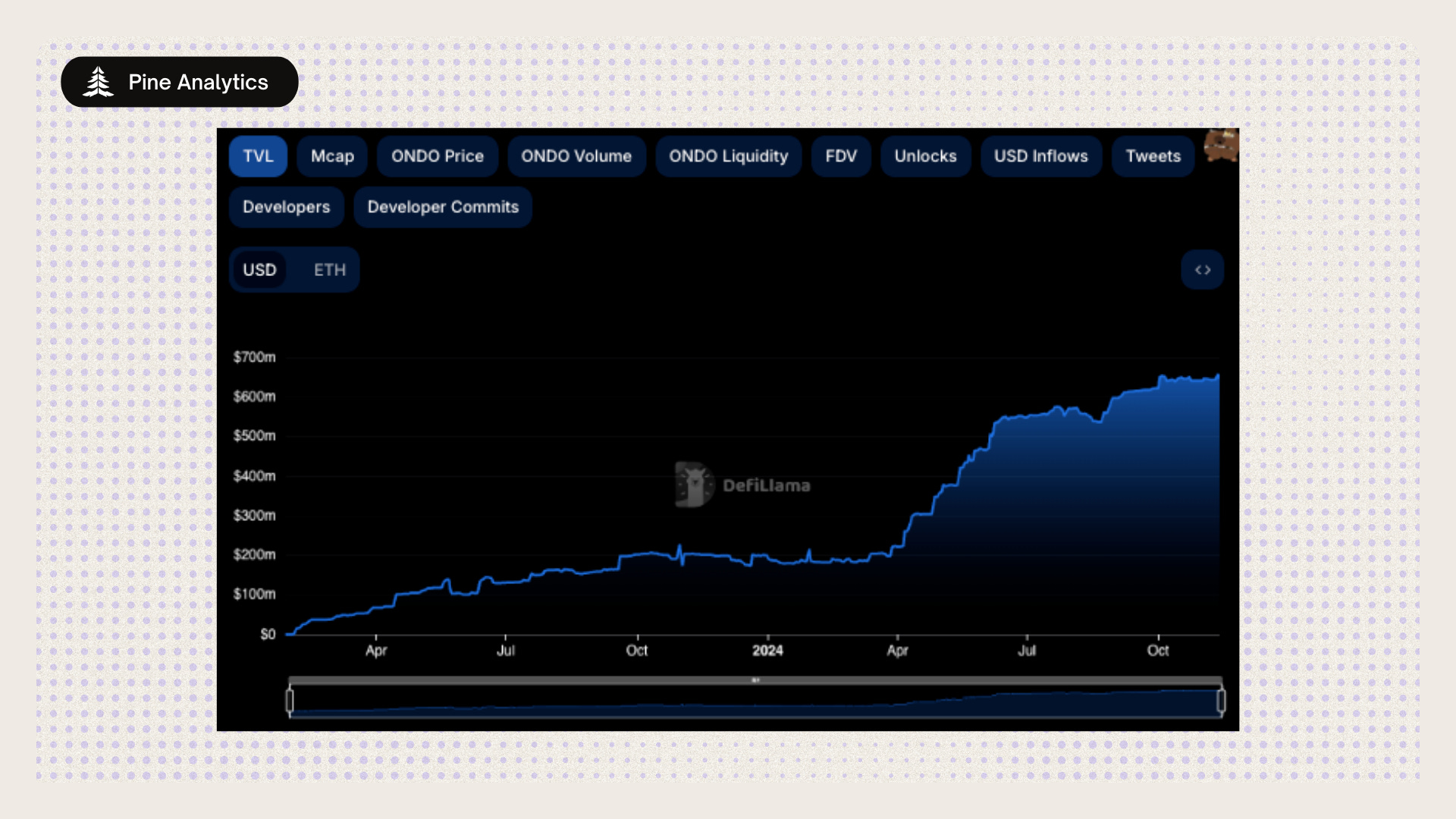Click the $200m axis label
Viewport: 1456px width, 819px height.
pyautogui.click(x=254, y=555)
